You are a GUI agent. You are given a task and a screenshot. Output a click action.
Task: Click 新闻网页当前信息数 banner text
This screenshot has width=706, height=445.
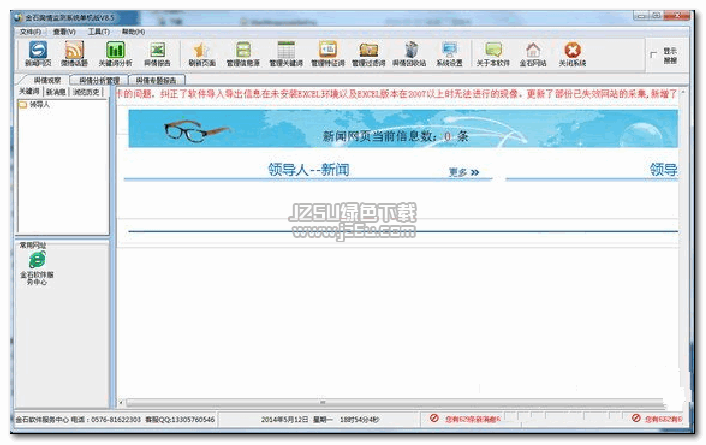395,136
